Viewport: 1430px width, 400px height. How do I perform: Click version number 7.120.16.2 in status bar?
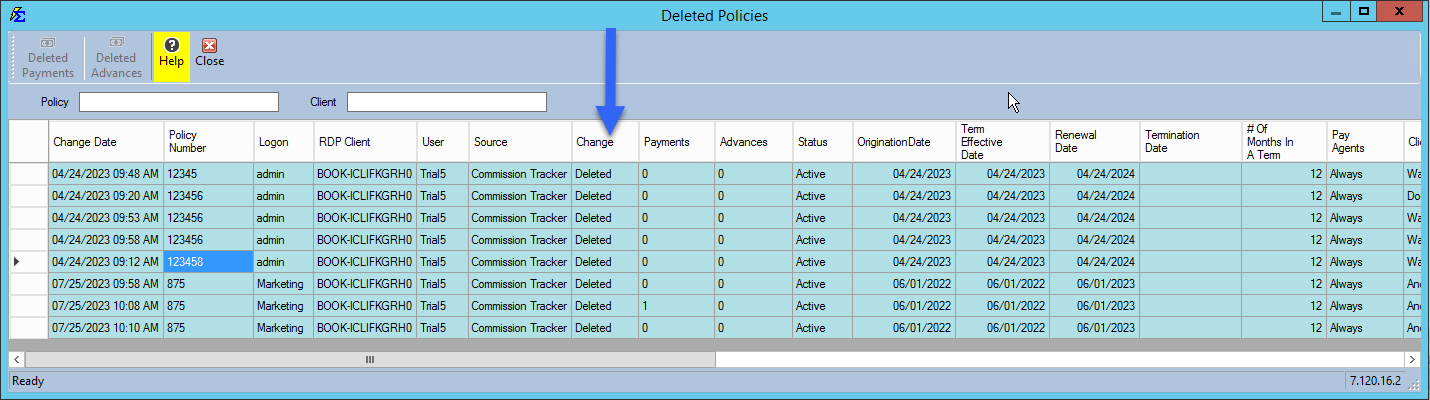pos(1374,381)
